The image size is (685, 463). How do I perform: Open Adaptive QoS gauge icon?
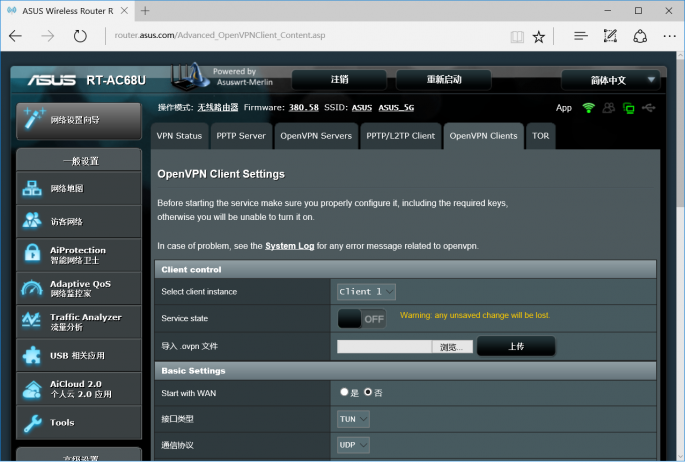tap(32, 288)
